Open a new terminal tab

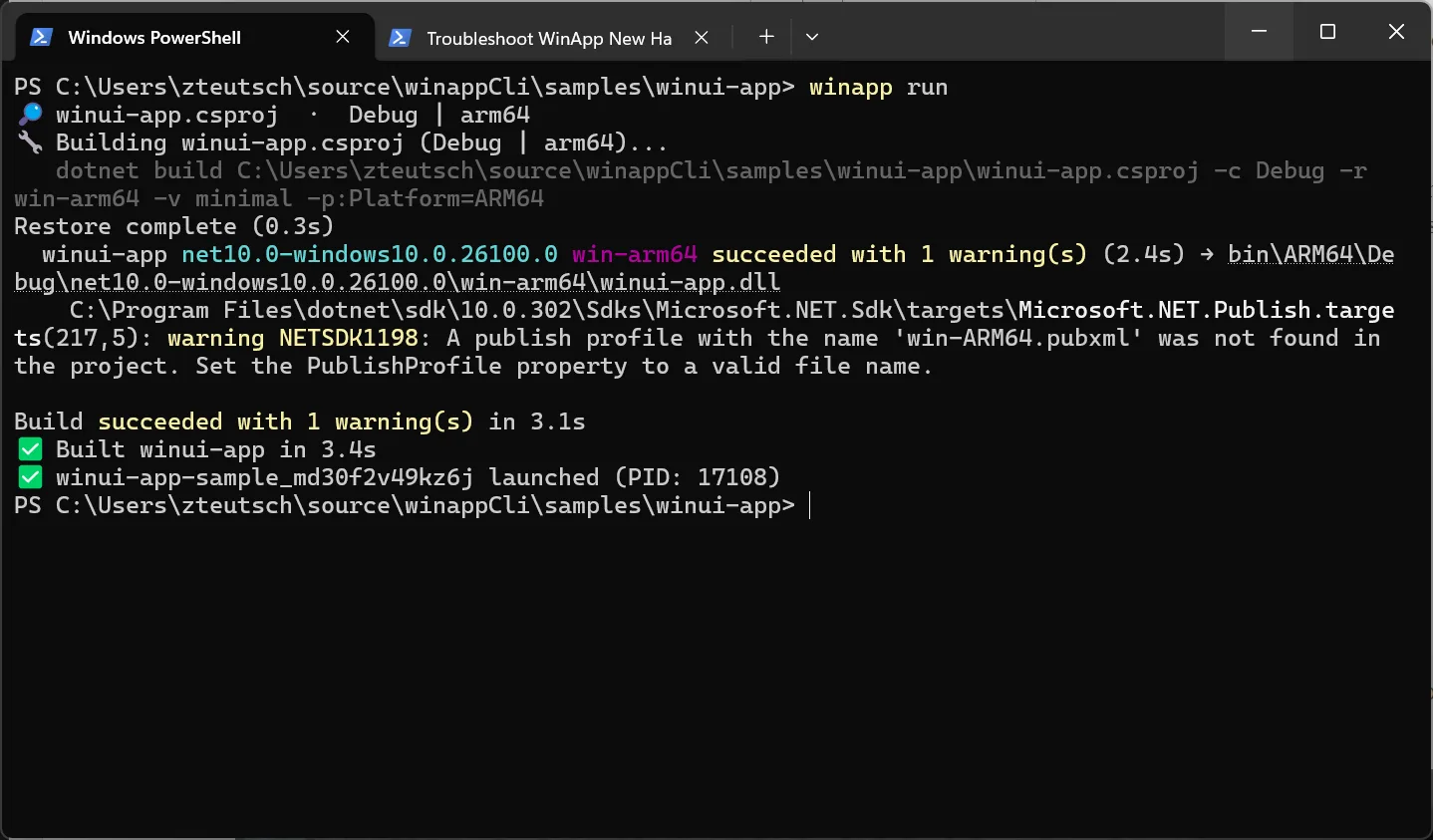coord(766,37)
